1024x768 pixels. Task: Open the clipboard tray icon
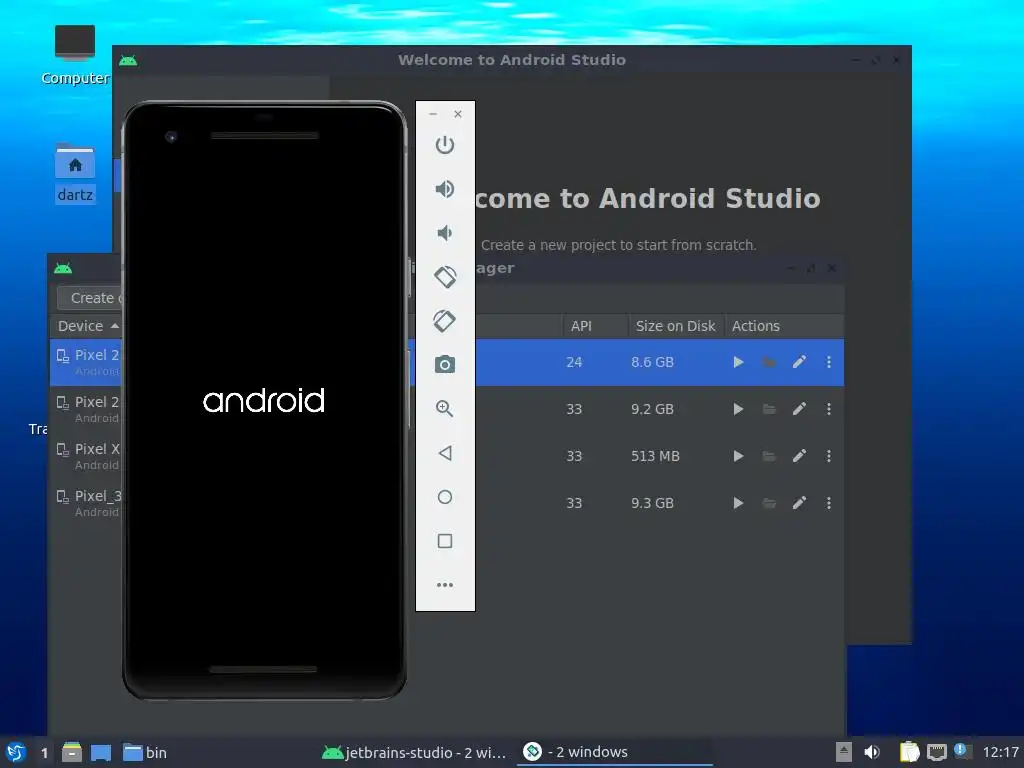909,752
